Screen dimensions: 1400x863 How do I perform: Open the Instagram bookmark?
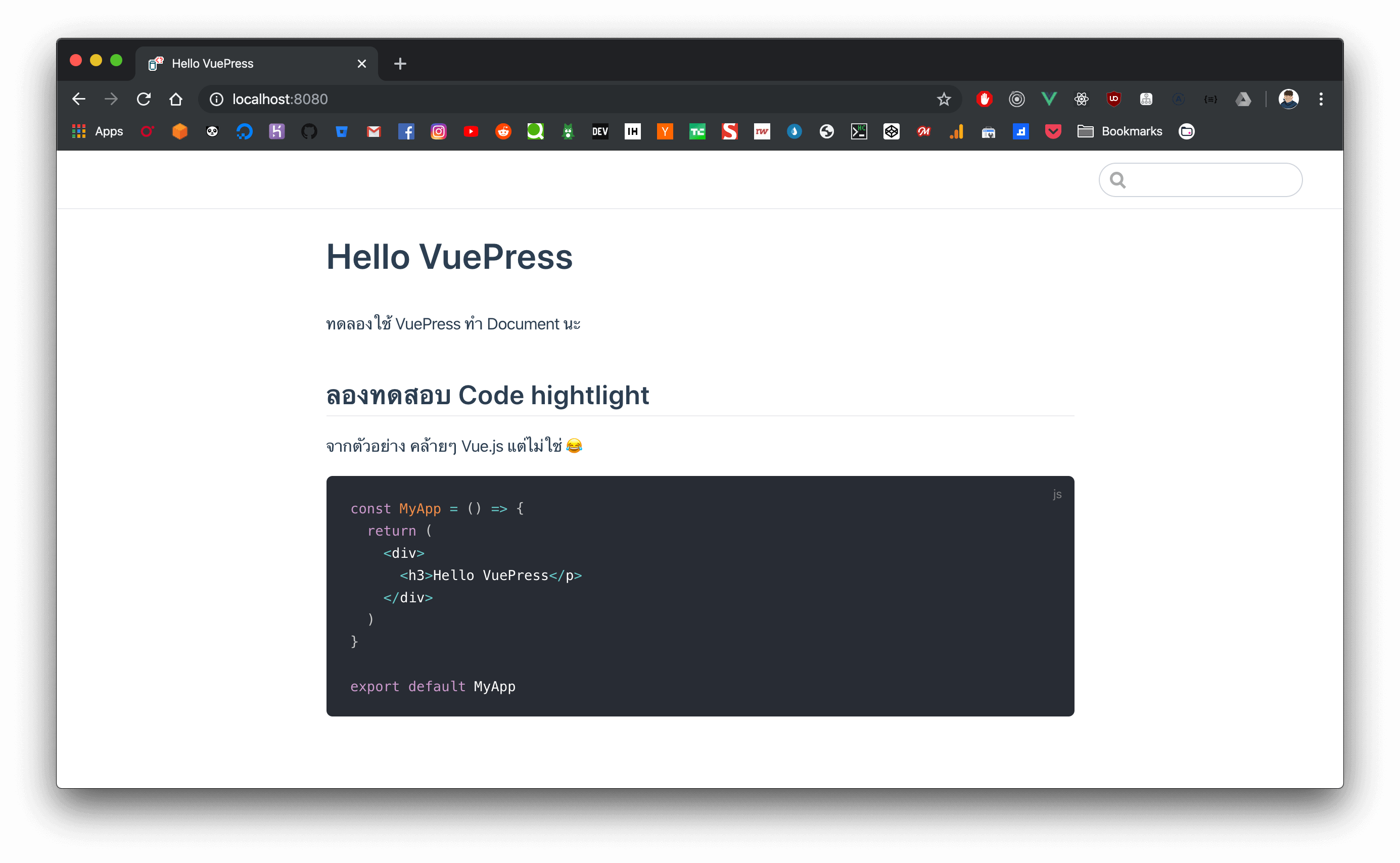coord(439,131)
